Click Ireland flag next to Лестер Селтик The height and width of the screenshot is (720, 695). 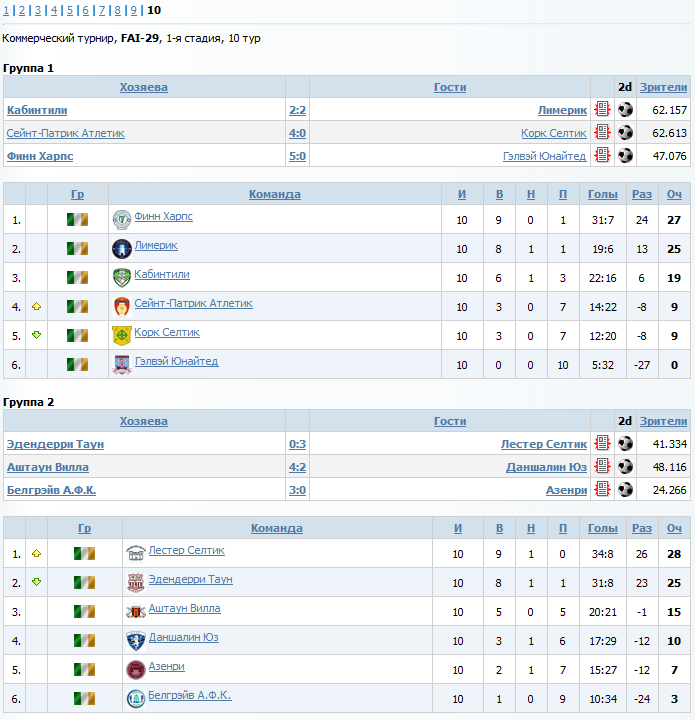pos(84,553)
